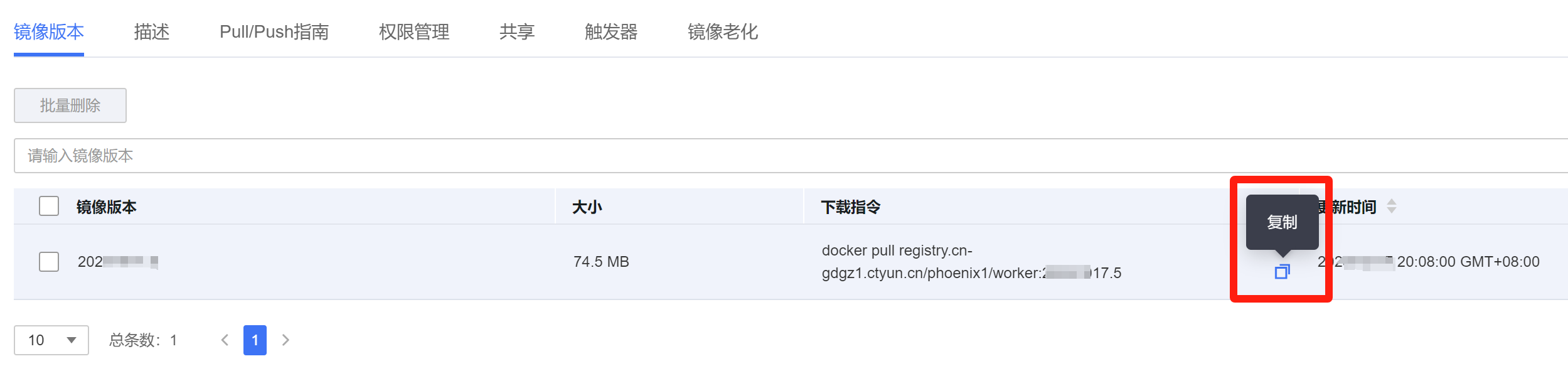
Task: Switch to the 权限管理 tab
Action: click(414, 32)
